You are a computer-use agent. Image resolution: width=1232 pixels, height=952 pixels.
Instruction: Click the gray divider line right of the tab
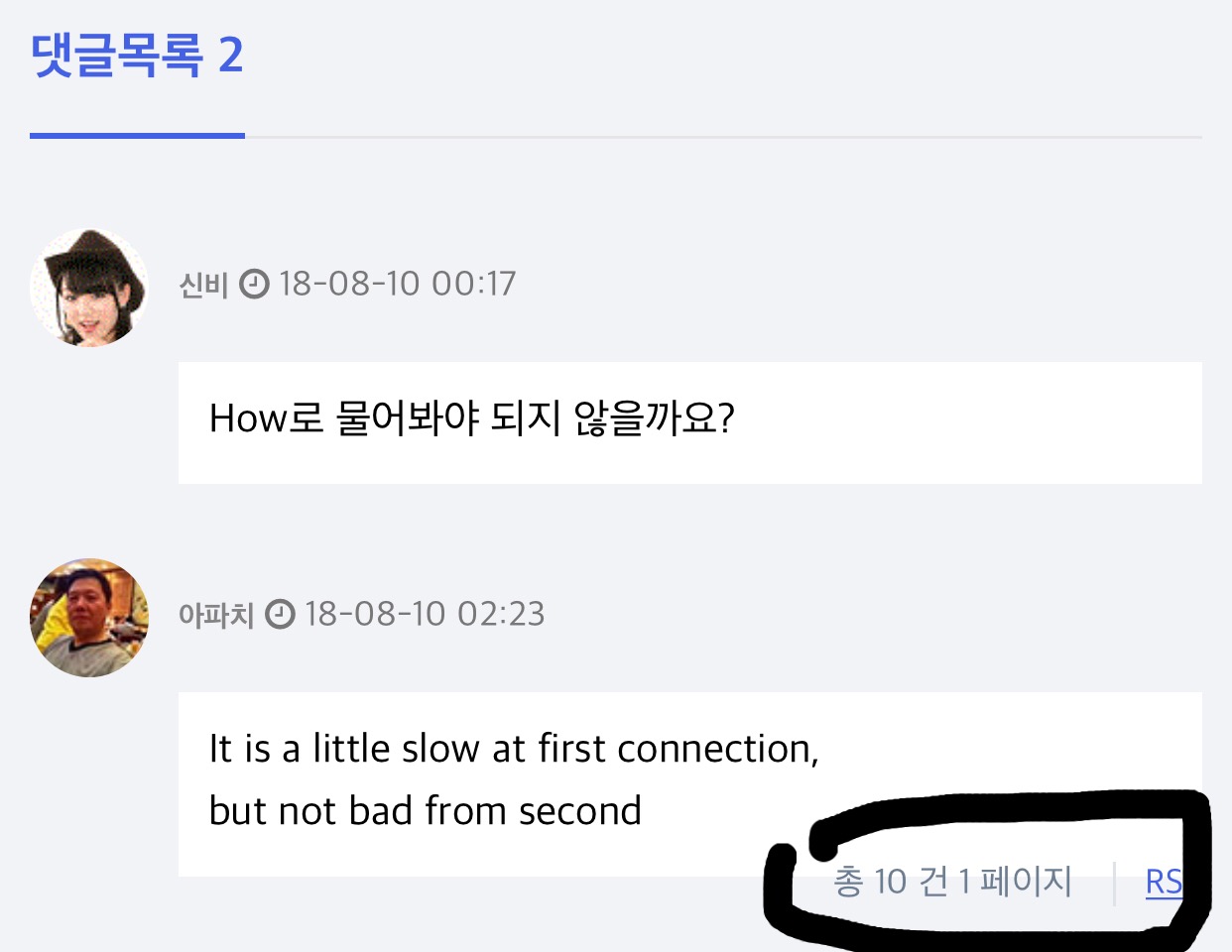[x=722, y=137]
